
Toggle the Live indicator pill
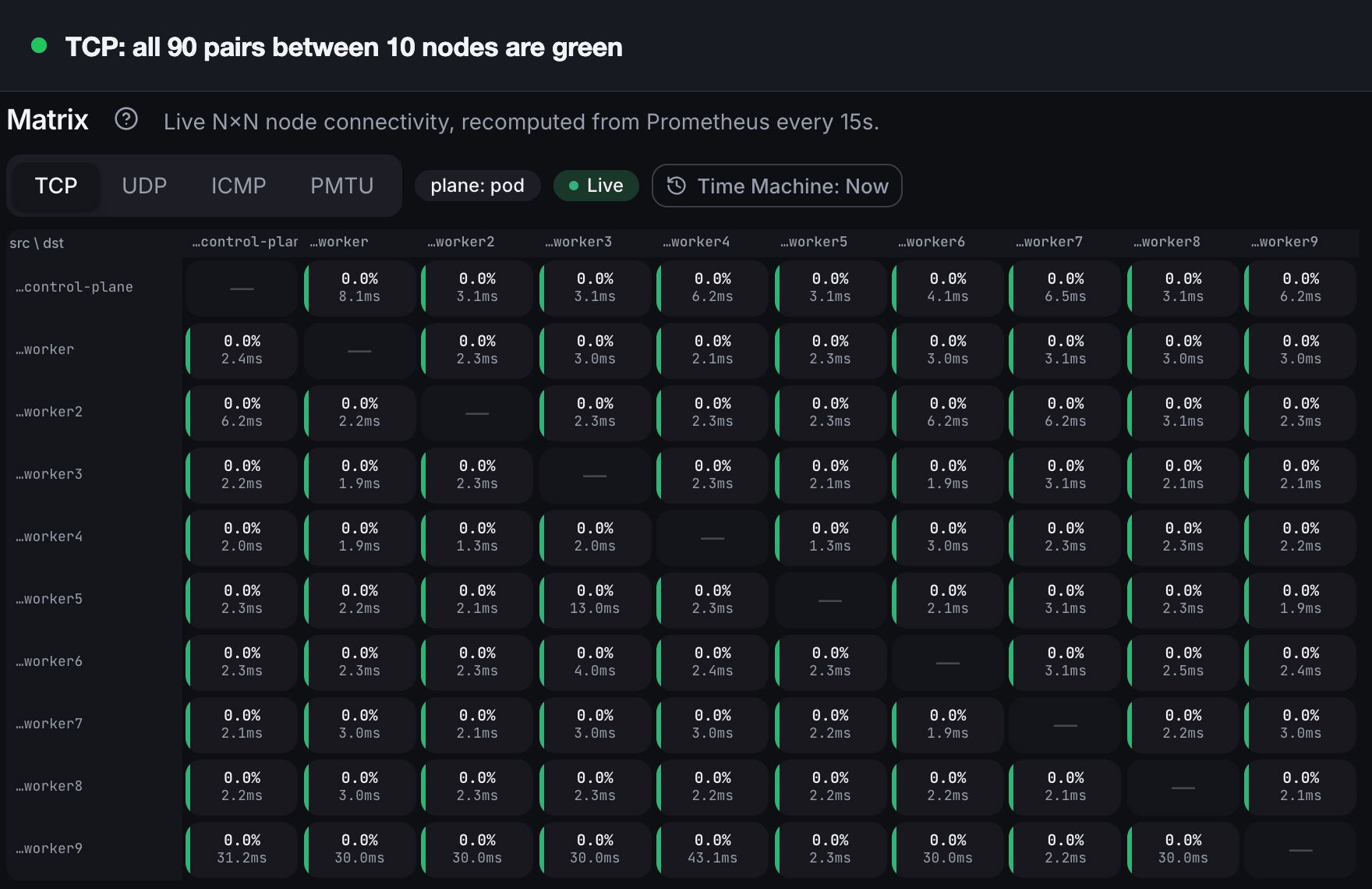tap(596, 186)
